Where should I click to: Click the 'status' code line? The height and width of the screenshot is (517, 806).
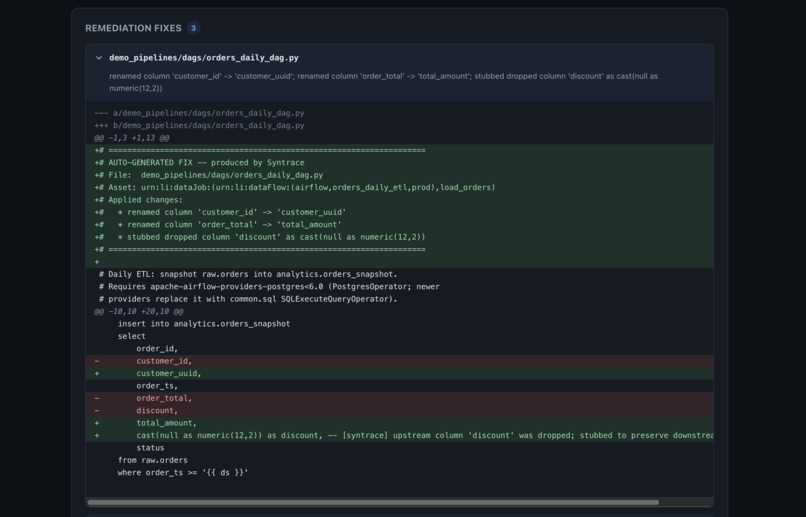pyautogui.click(x=150, y=448)
